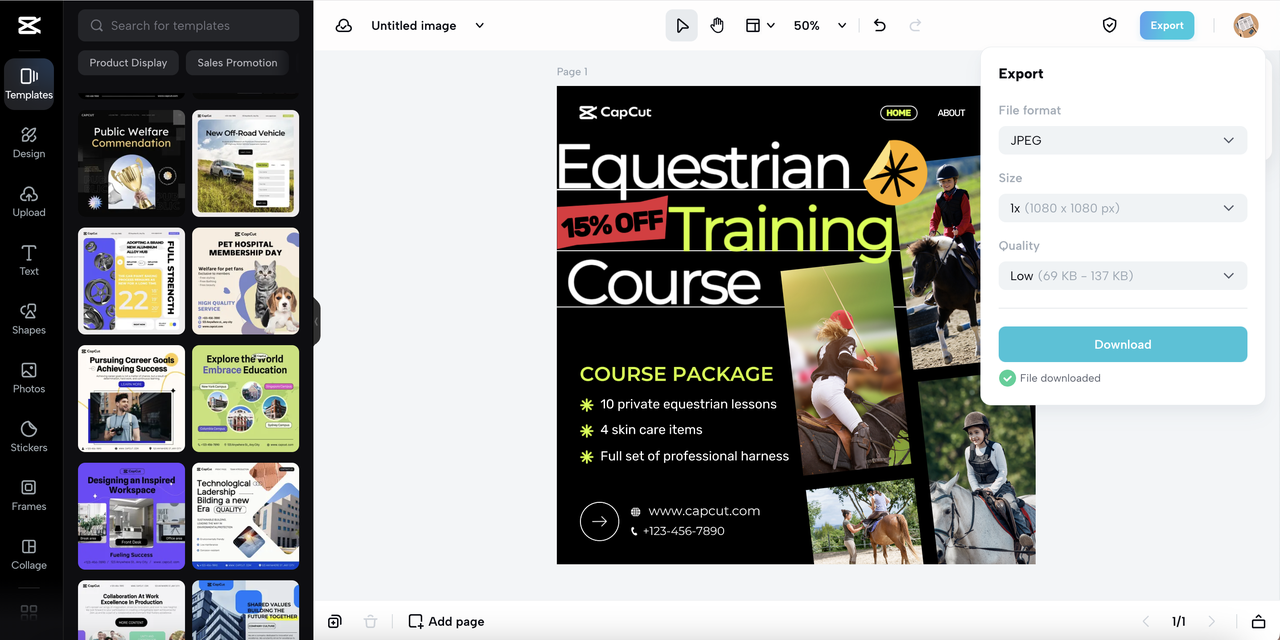Choose the Full Strength alloy hub template

point(132,281)
